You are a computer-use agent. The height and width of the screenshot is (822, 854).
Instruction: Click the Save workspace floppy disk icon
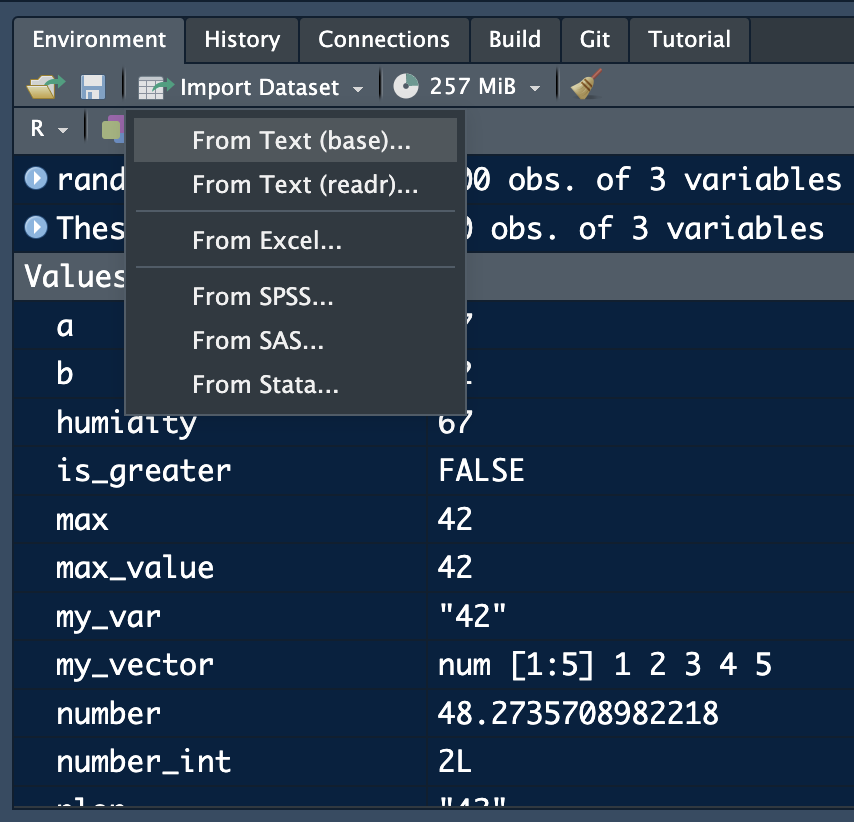tap(93, 88)
